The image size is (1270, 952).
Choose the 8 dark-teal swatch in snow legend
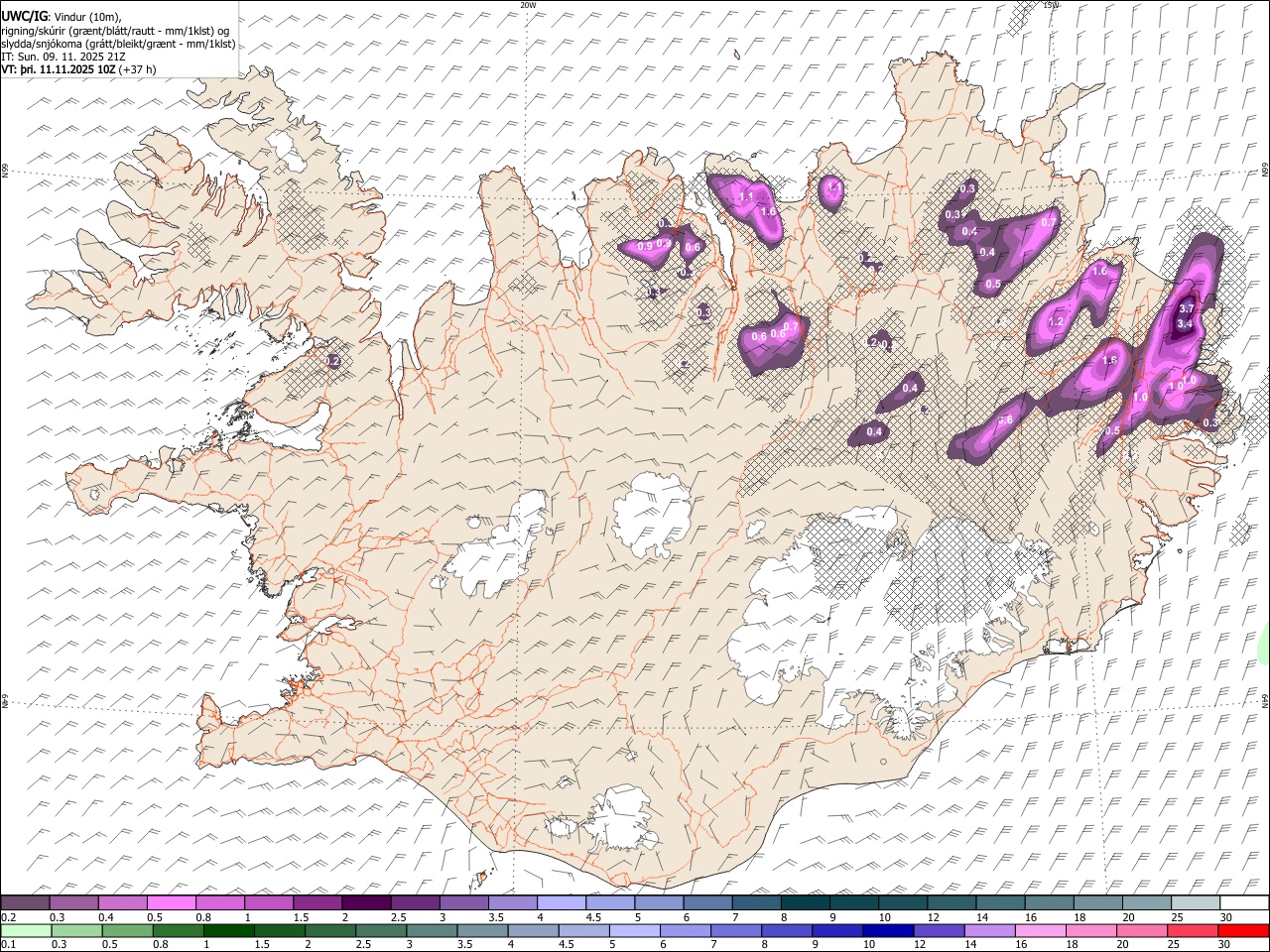[804, 902]
